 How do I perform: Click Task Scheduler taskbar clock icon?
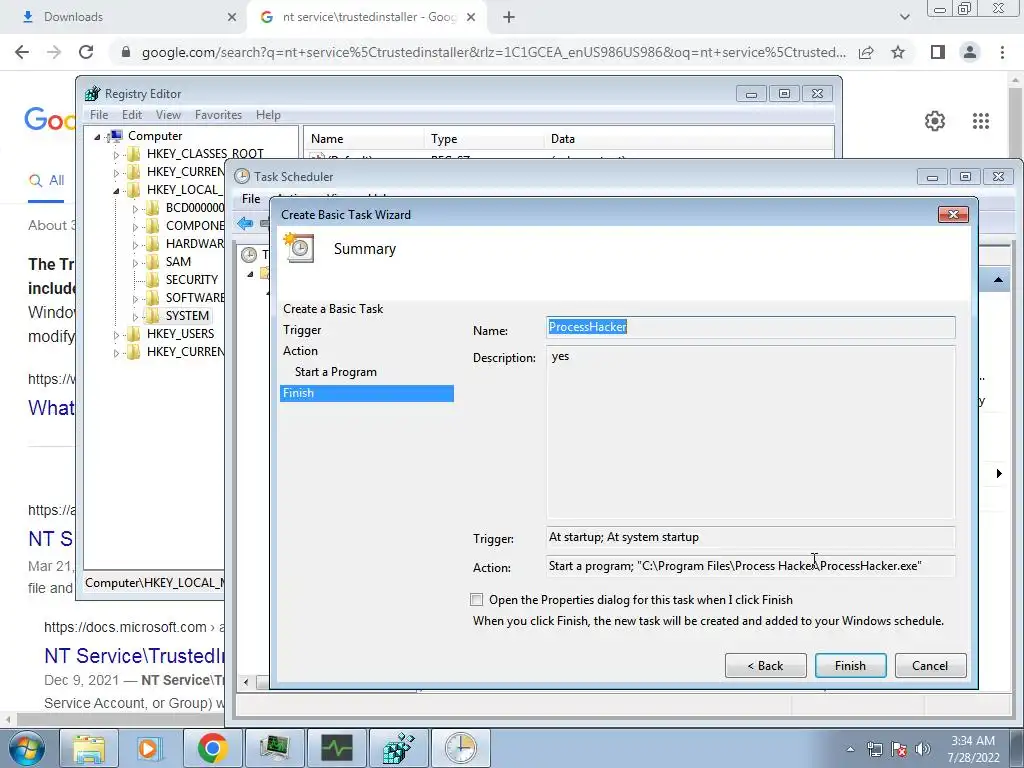pos(460,748)
